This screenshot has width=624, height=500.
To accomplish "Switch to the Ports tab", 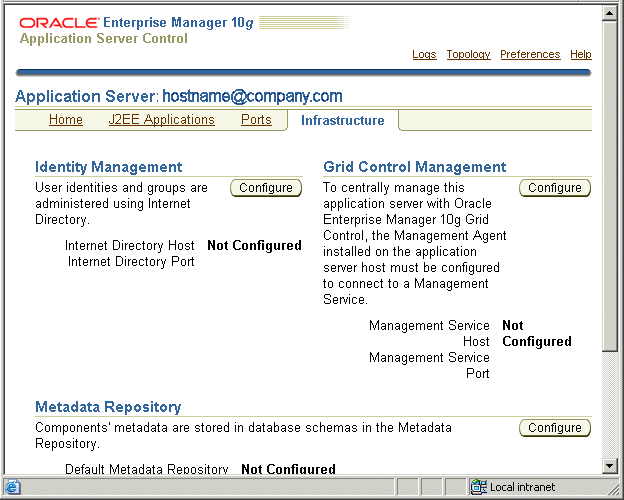I will tap(256, 119).
